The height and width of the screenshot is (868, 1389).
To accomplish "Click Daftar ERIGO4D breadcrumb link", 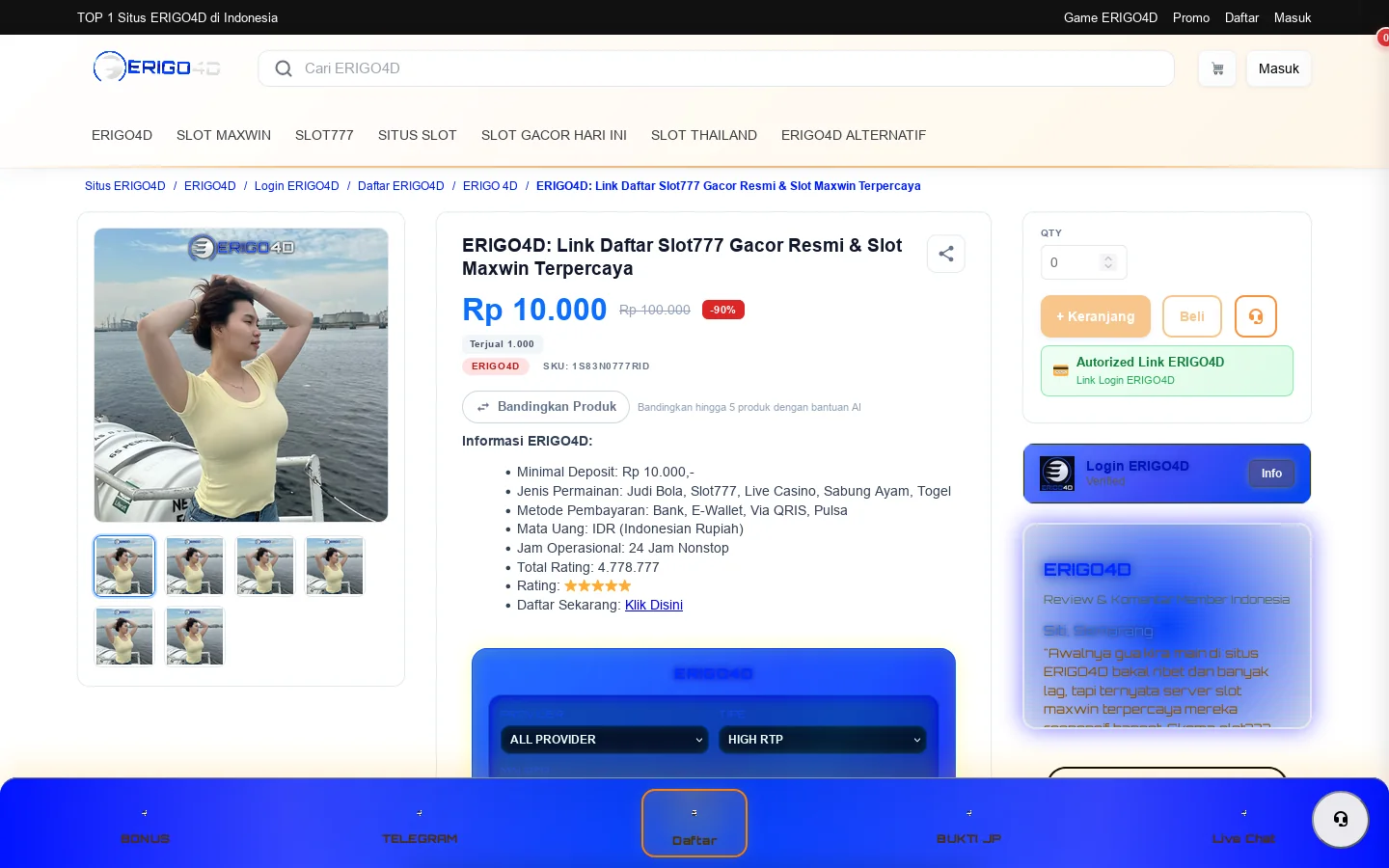I will click(401, 186).
